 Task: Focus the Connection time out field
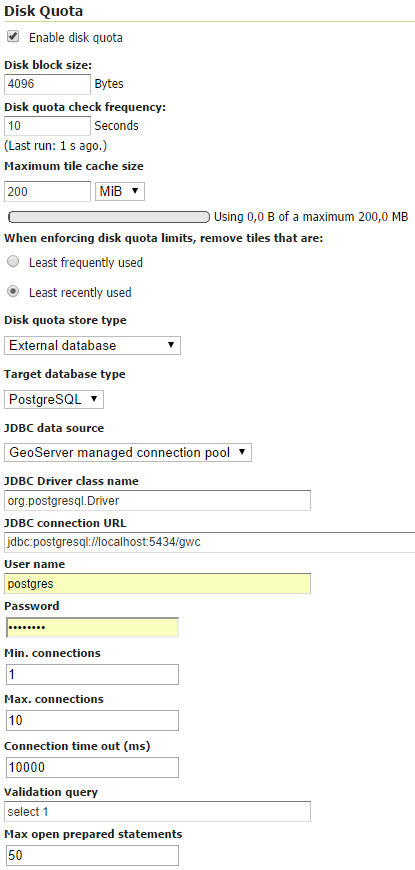click(92, 767)
